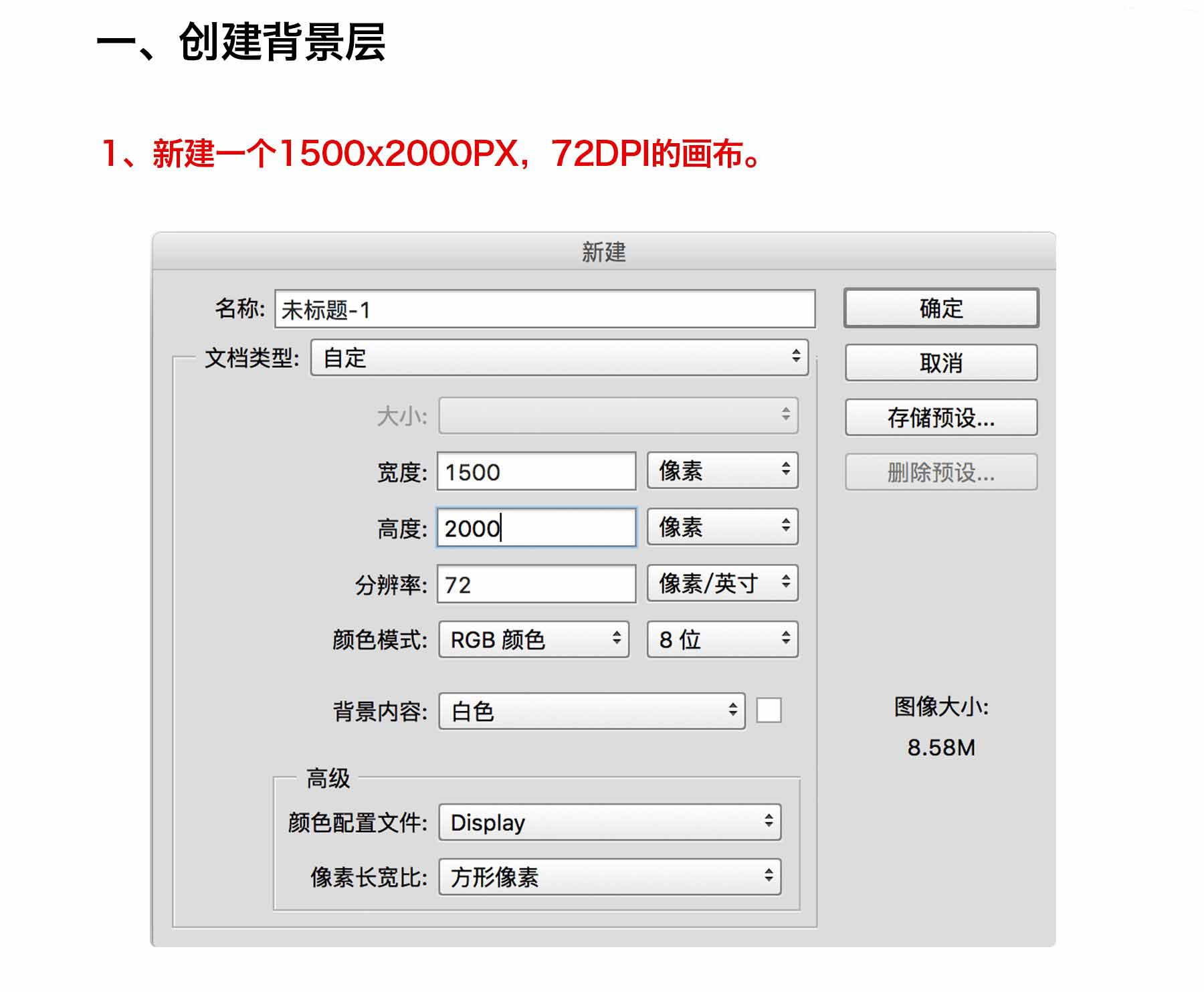This screenshot has width=1204, height=992.
Task: Click the 高级 section label
Action: [328, 778]
